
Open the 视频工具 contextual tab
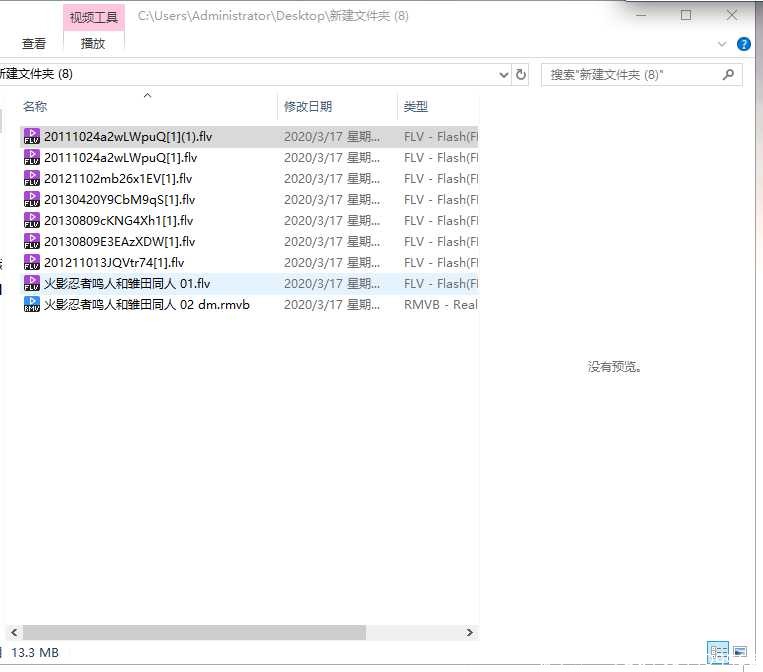click(x=94, y=18)
